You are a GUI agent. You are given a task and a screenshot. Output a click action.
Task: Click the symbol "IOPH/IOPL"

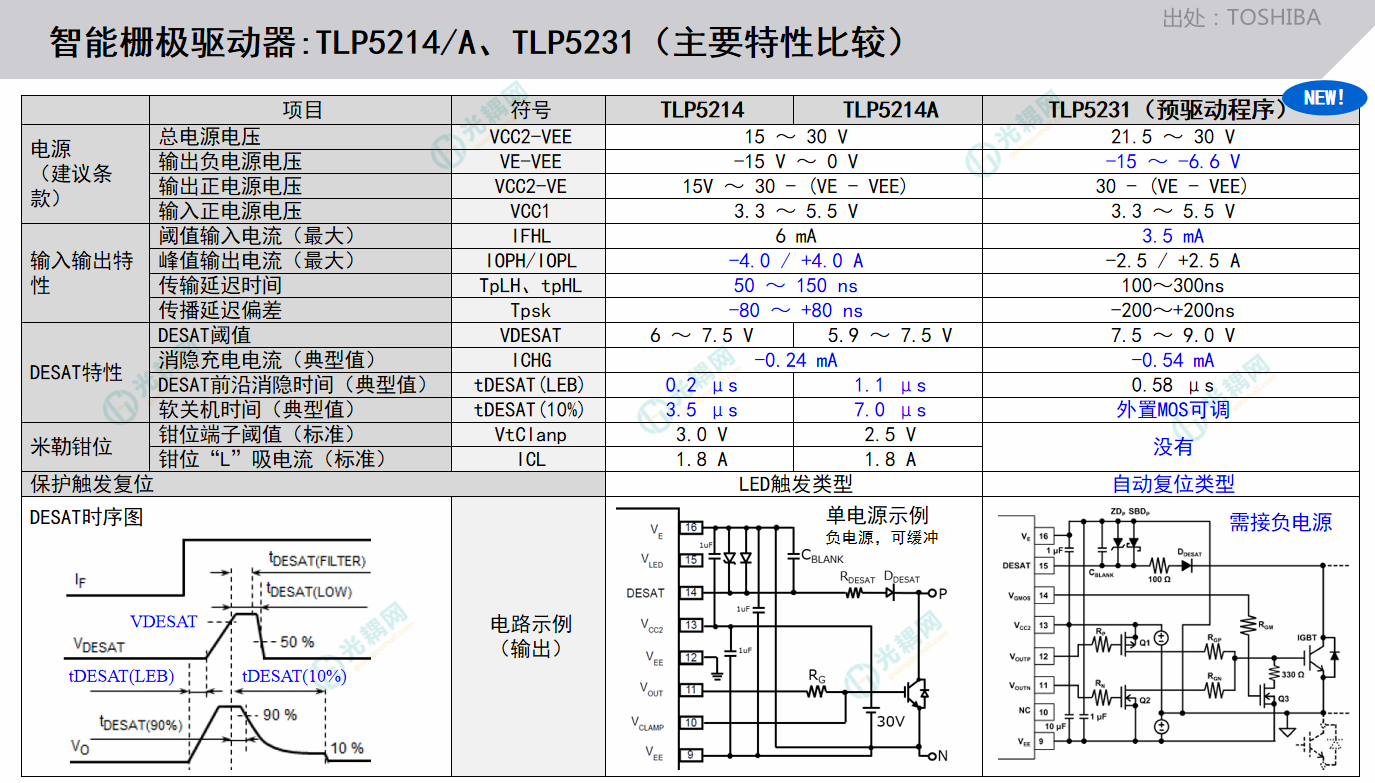(529, 260)
